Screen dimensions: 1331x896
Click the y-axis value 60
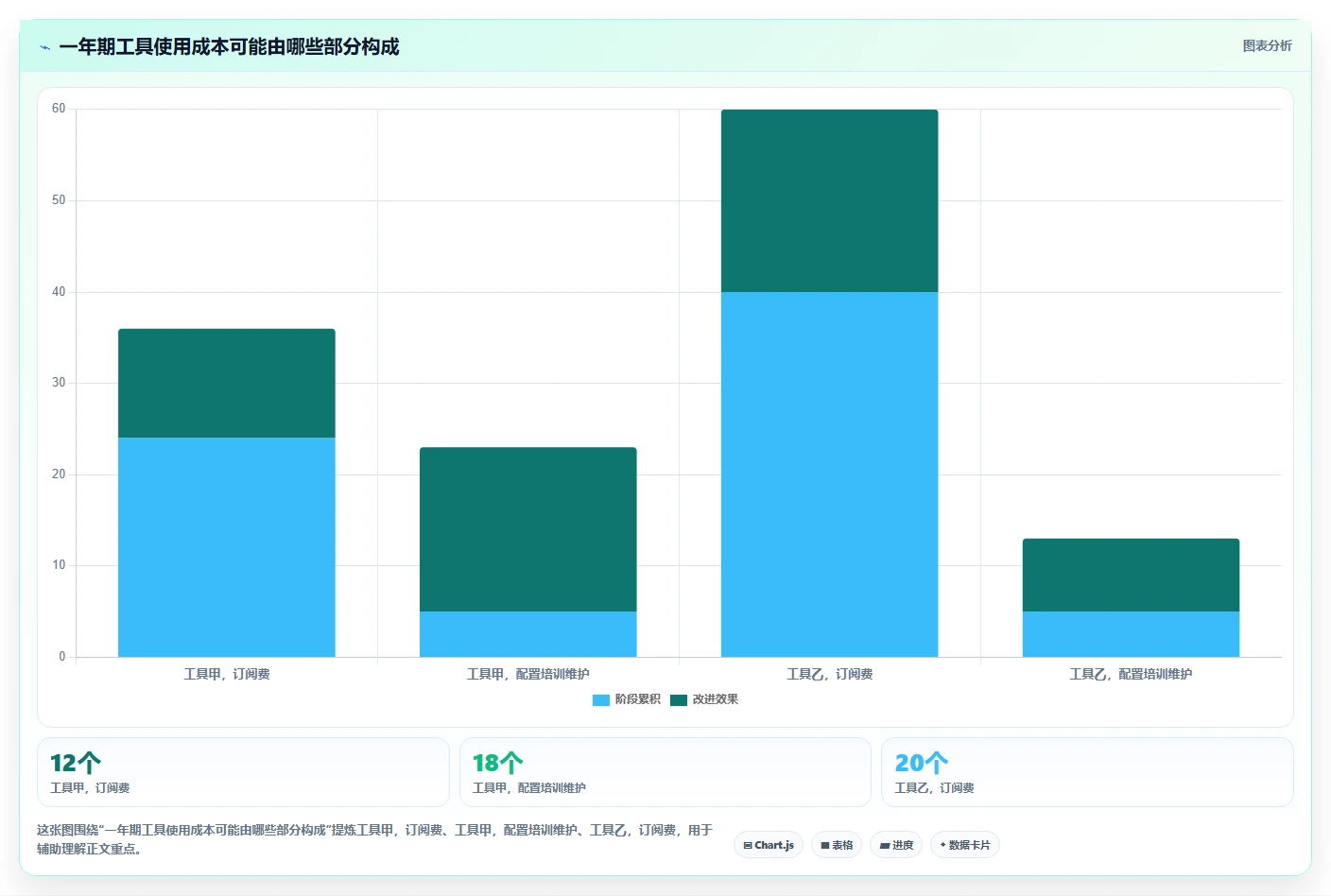tap(59, 109)
